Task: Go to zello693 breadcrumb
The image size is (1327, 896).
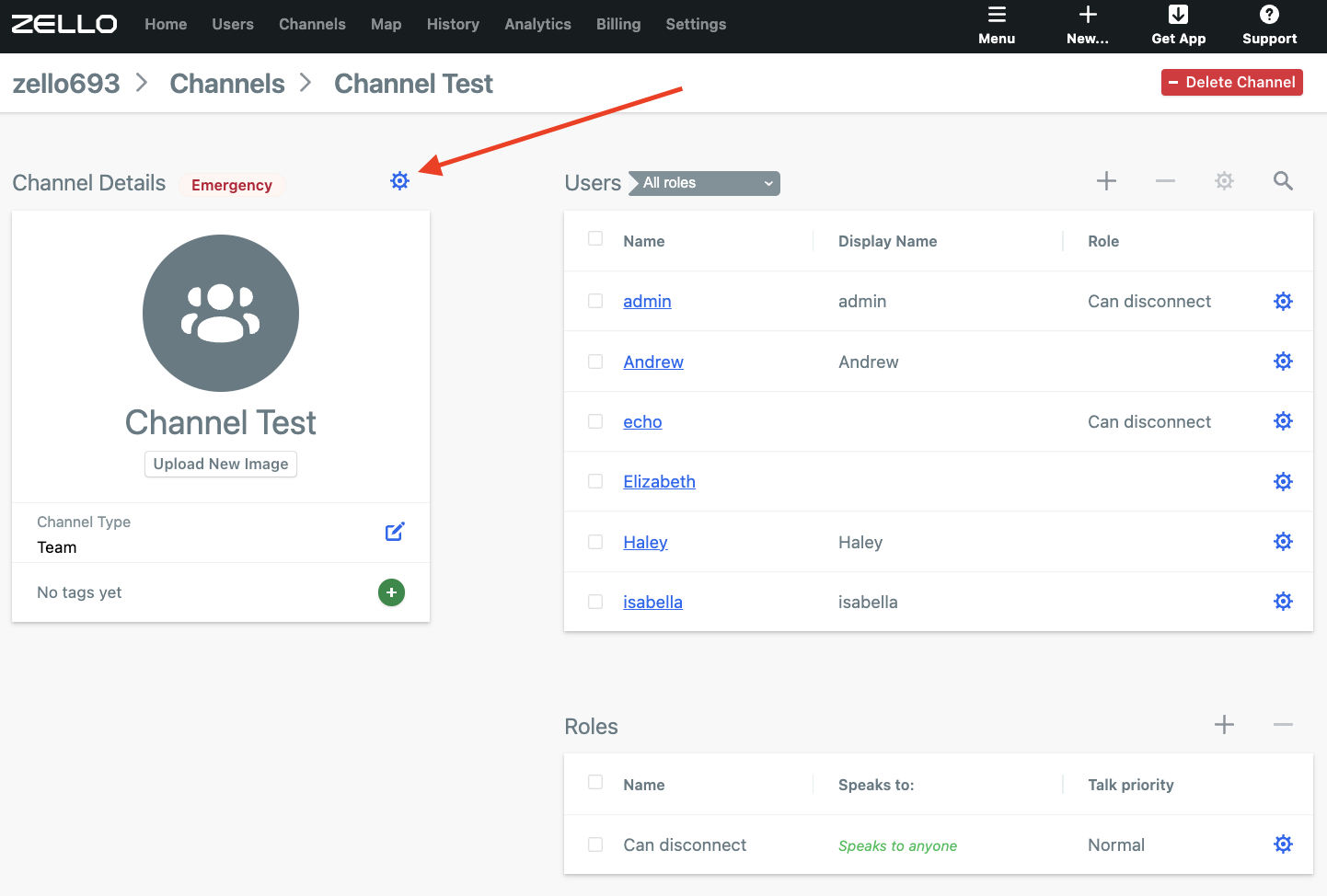Action: [66, 84]
